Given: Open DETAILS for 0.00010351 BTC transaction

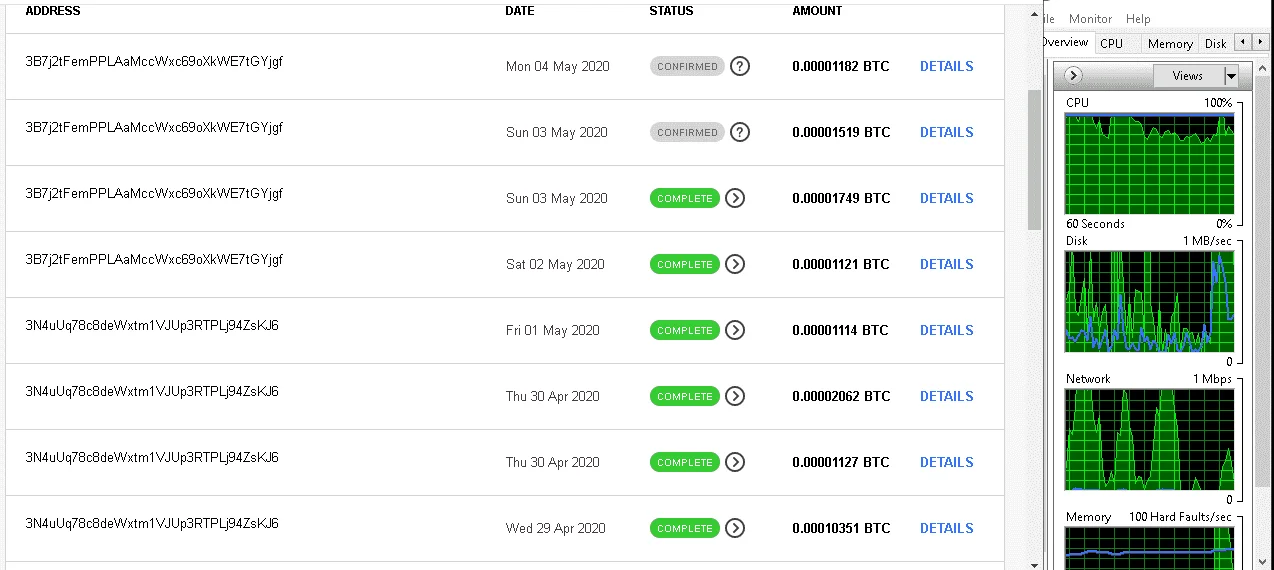Looking at the screenshot, I should coord(946,528).
